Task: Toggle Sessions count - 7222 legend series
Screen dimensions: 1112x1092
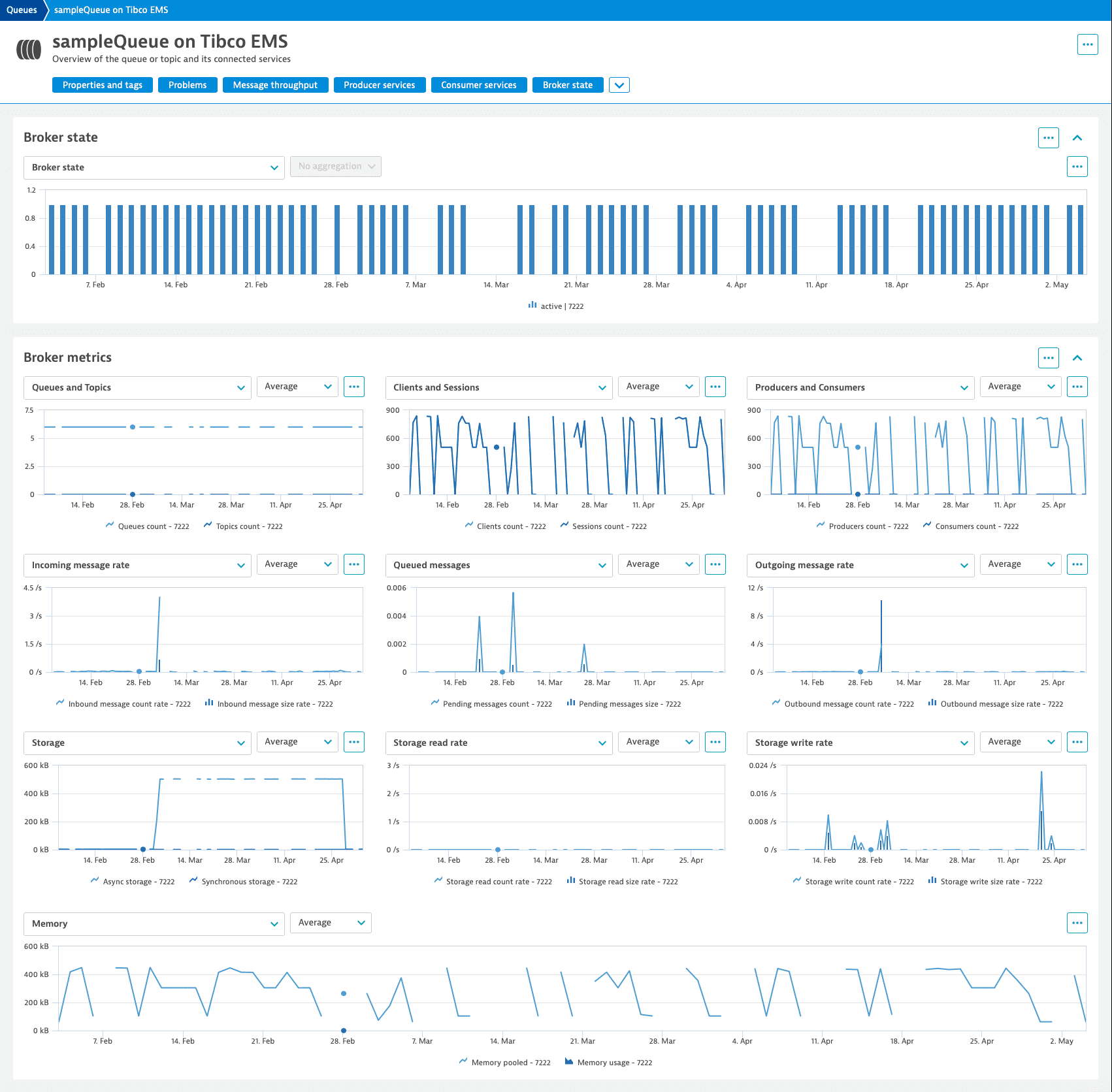Action: (x=604, y=526)
